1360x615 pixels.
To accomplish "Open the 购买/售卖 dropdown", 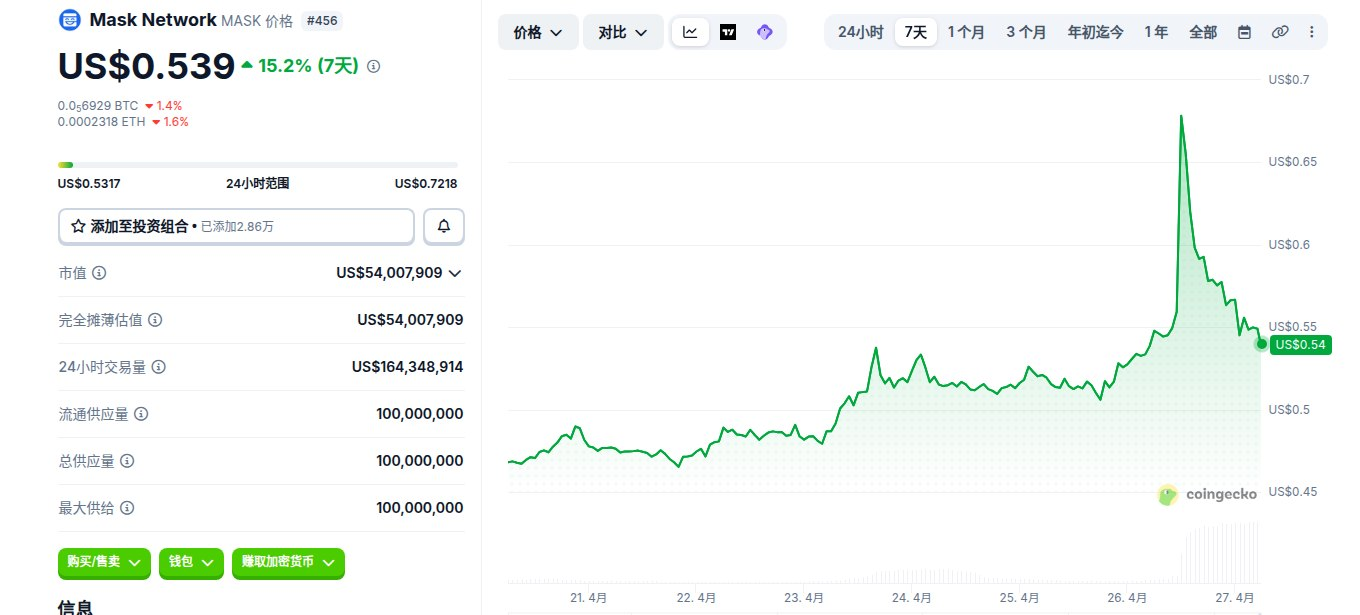I will (x=105, y=562).
